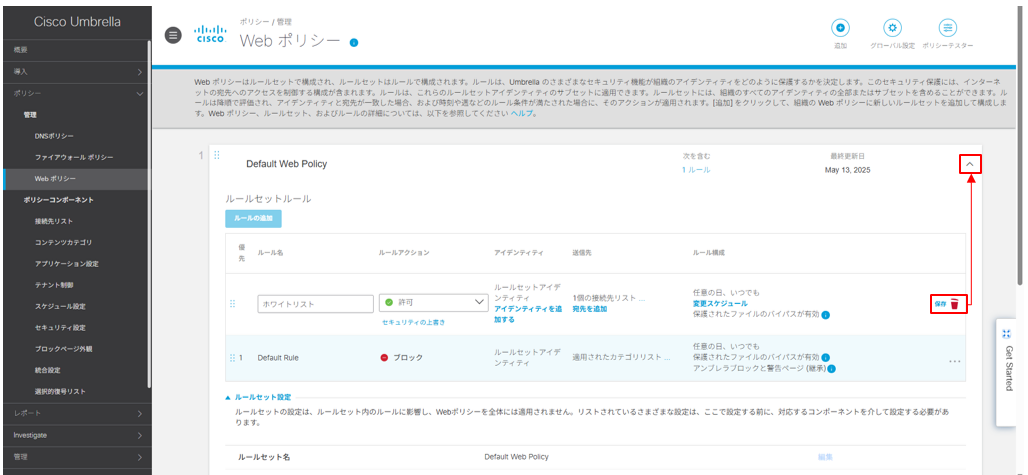Image resolution: width=1028 pixels, height=475 pixels.
Task: Select Web ポリシー in sidebar
Action: tap(75, 179)
